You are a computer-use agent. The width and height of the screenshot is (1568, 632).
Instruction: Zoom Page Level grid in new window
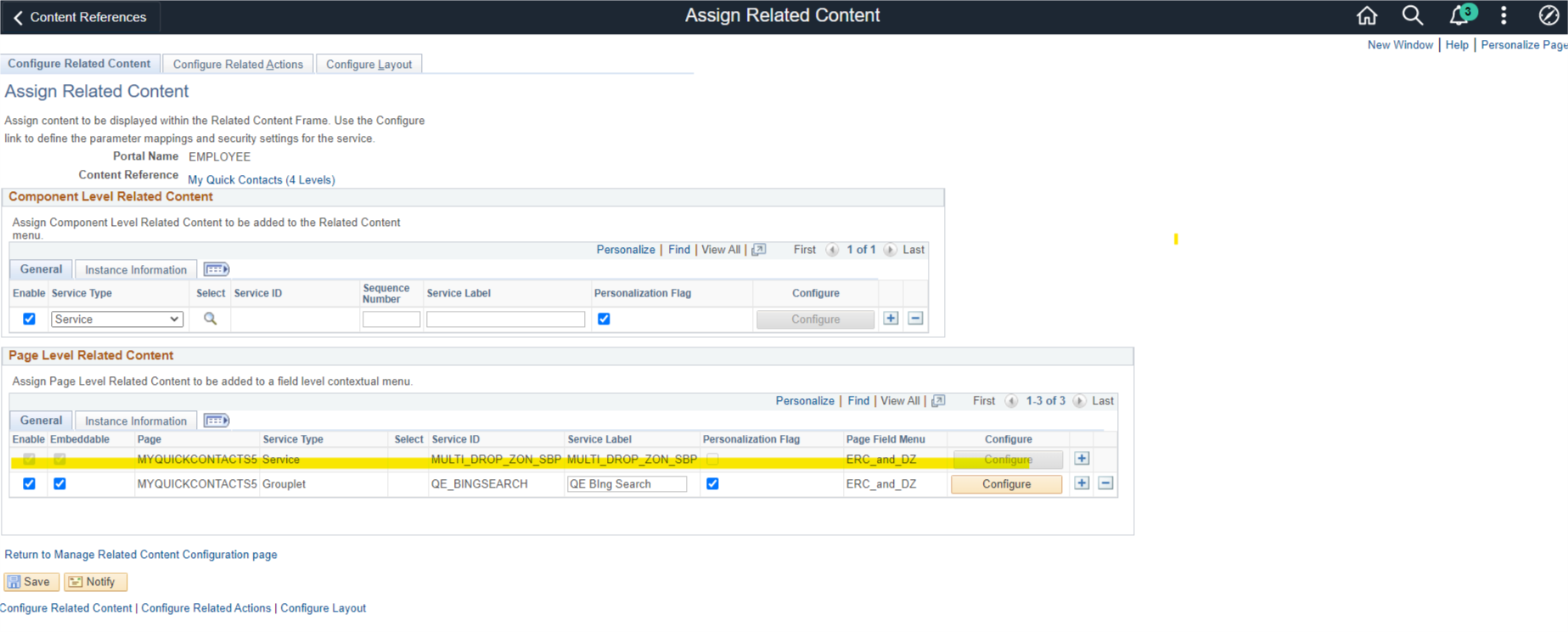tap(938, 401)
